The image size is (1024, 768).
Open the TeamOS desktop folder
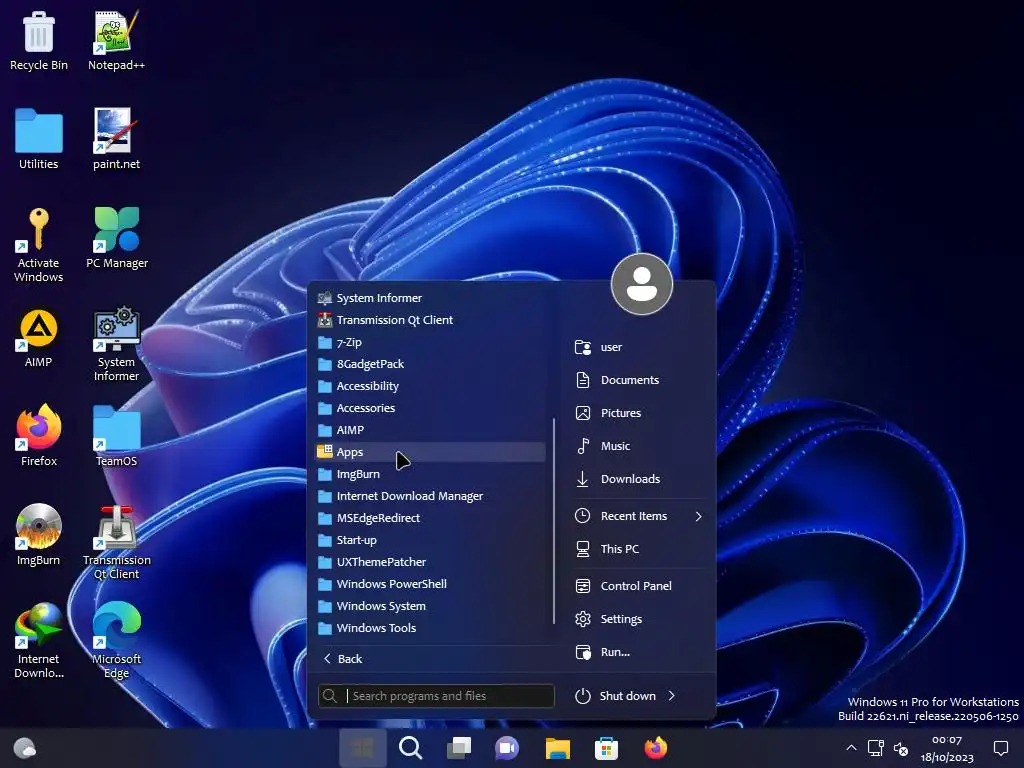[x=116, y=436]
